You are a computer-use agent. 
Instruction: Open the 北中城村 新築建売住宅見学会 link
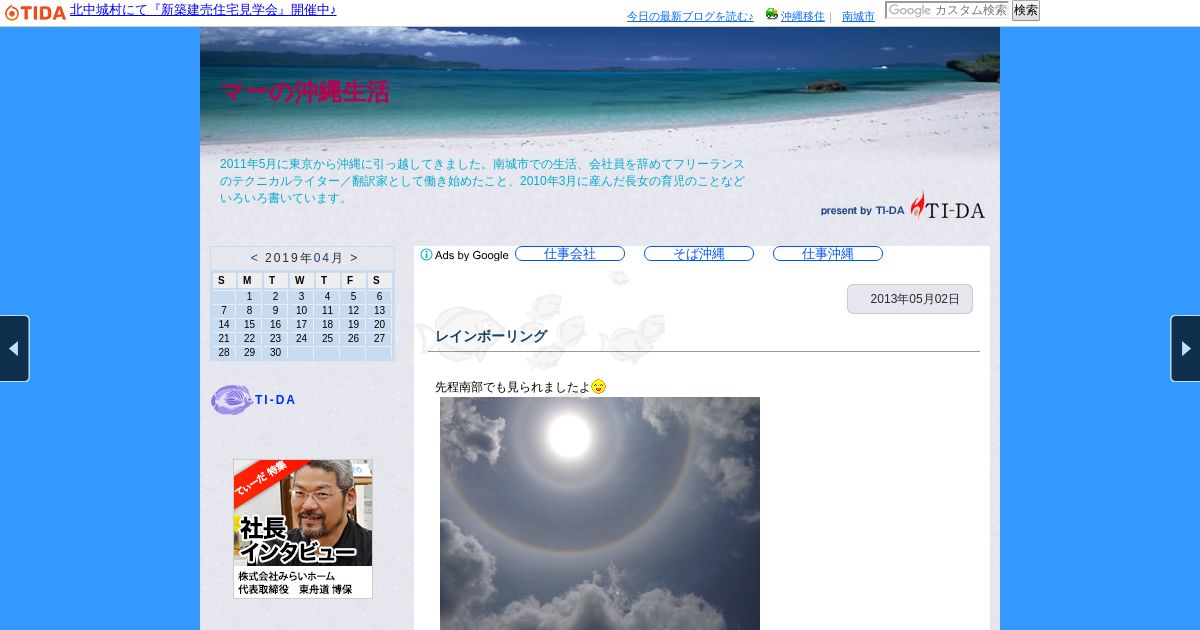tap(203, 11)
